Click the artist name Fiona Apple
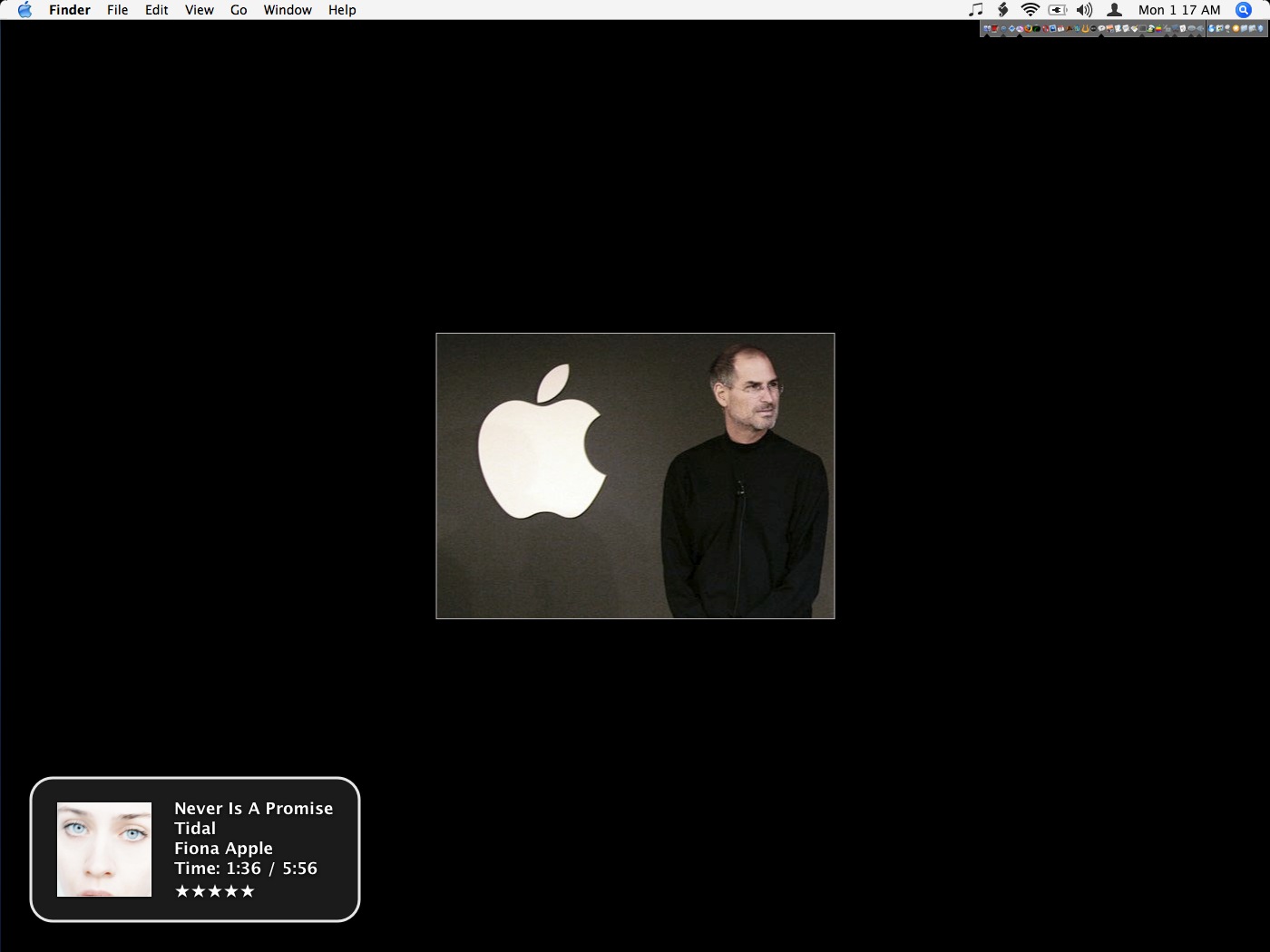The image size is (1270, 952). 223,848
